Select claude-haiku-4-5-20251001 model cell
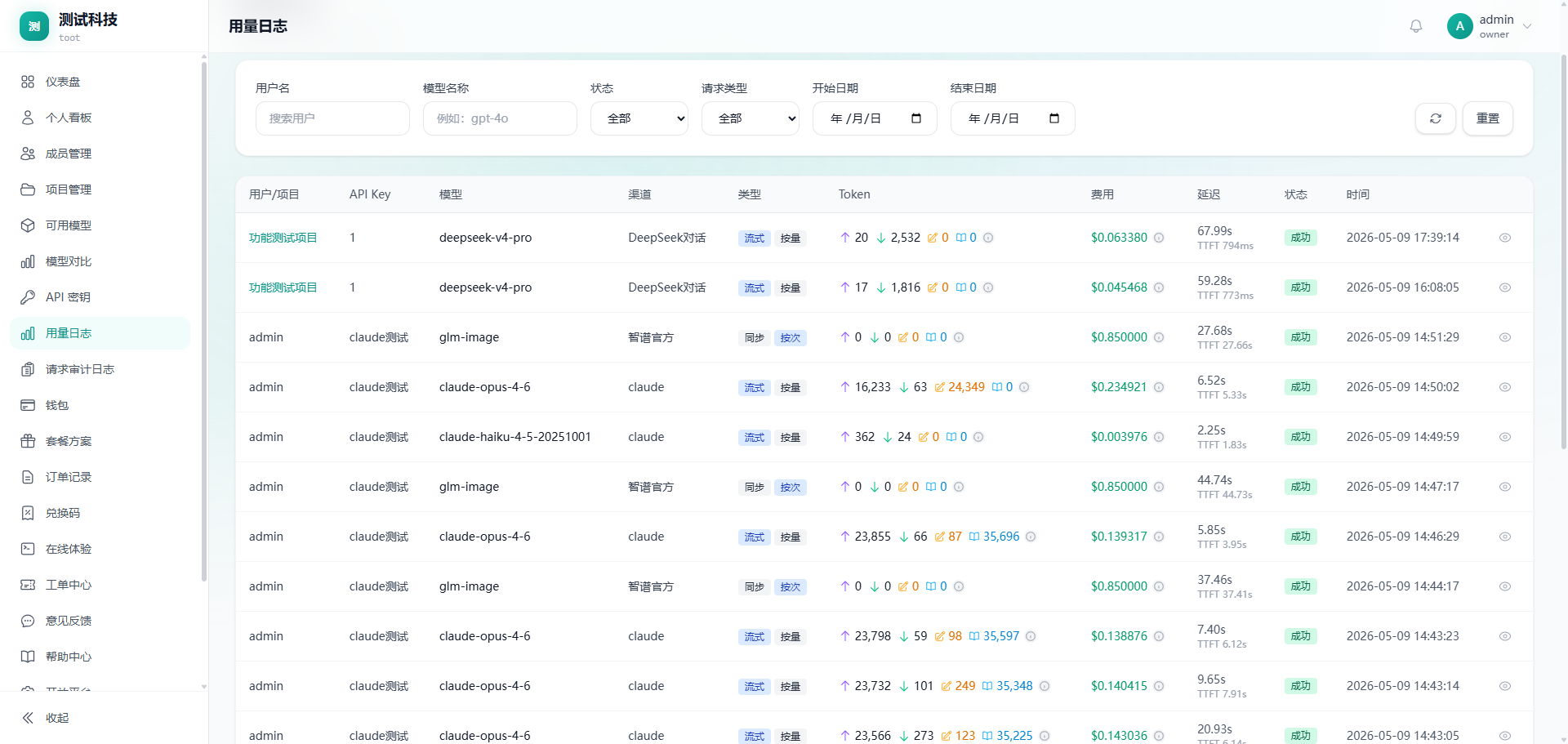1568x744 pixels. pyautogui.click(x=514, y=437)
